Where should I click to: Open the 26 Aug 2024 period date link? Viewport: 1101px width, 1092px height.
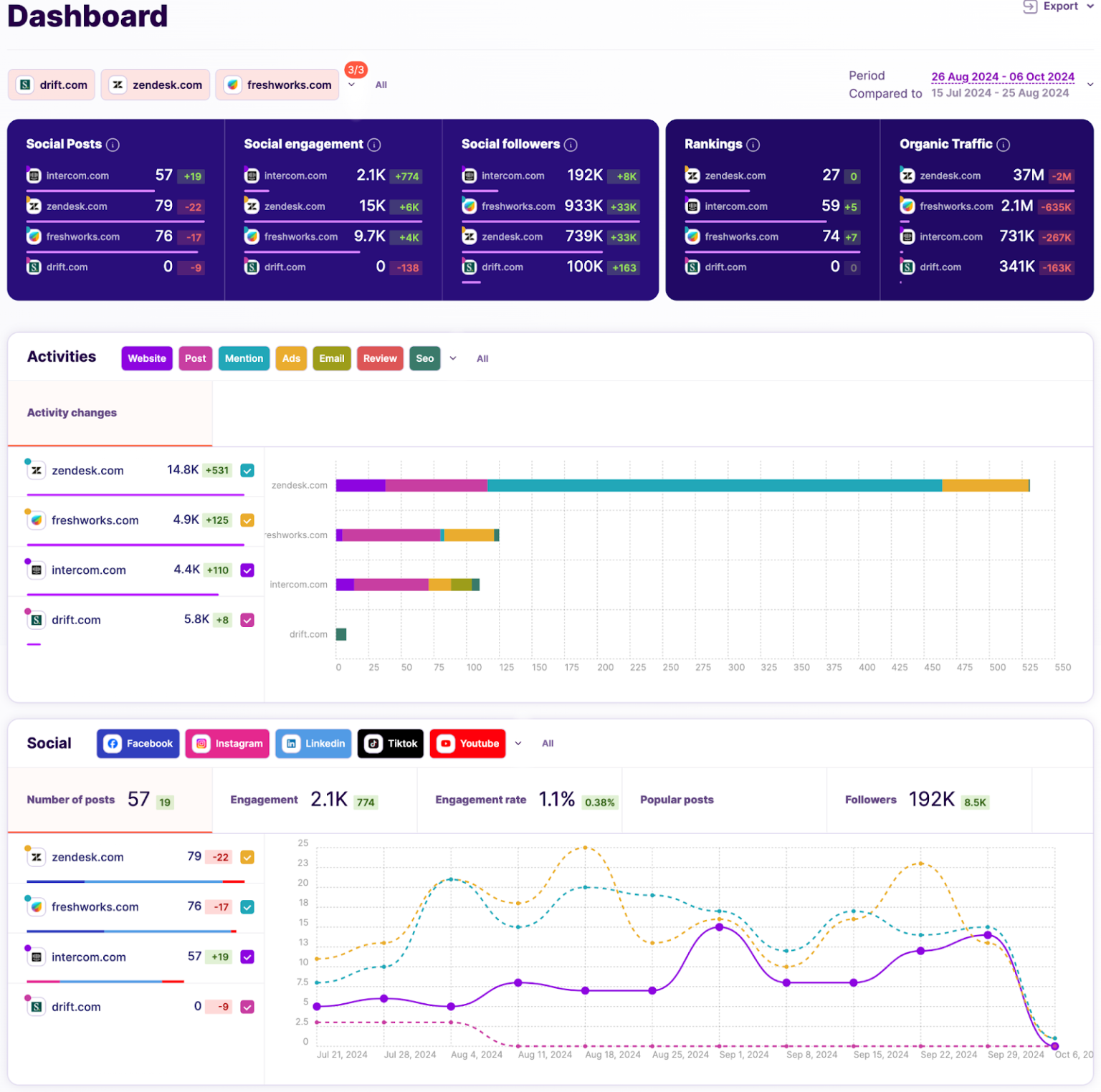[1002, 77]
